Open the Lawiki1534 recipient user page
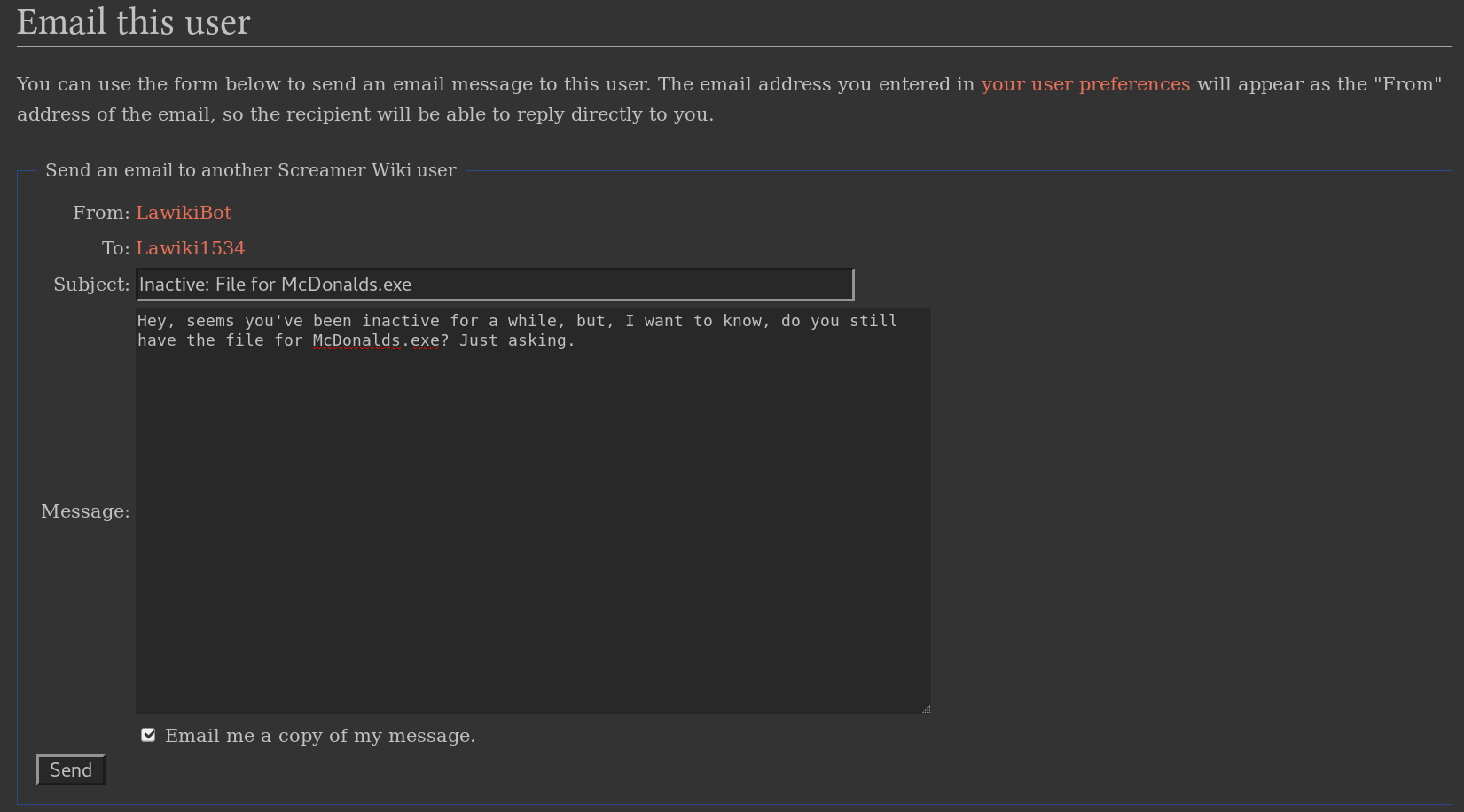The height and width of the screenshot is (812, 1464). (191, 248)
